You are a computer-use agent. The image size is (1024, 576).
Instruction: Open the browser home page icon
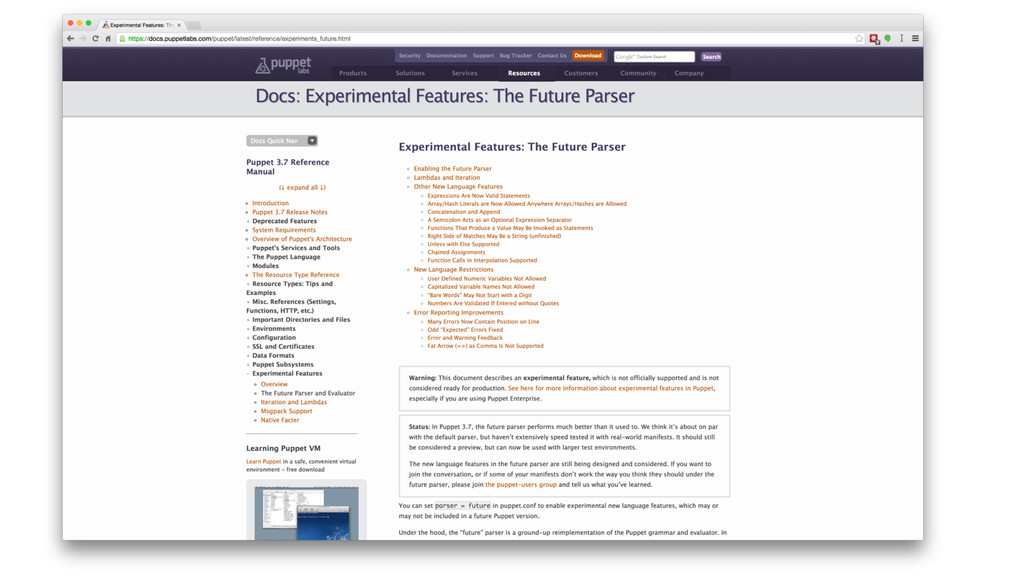[x=108, y=39]
